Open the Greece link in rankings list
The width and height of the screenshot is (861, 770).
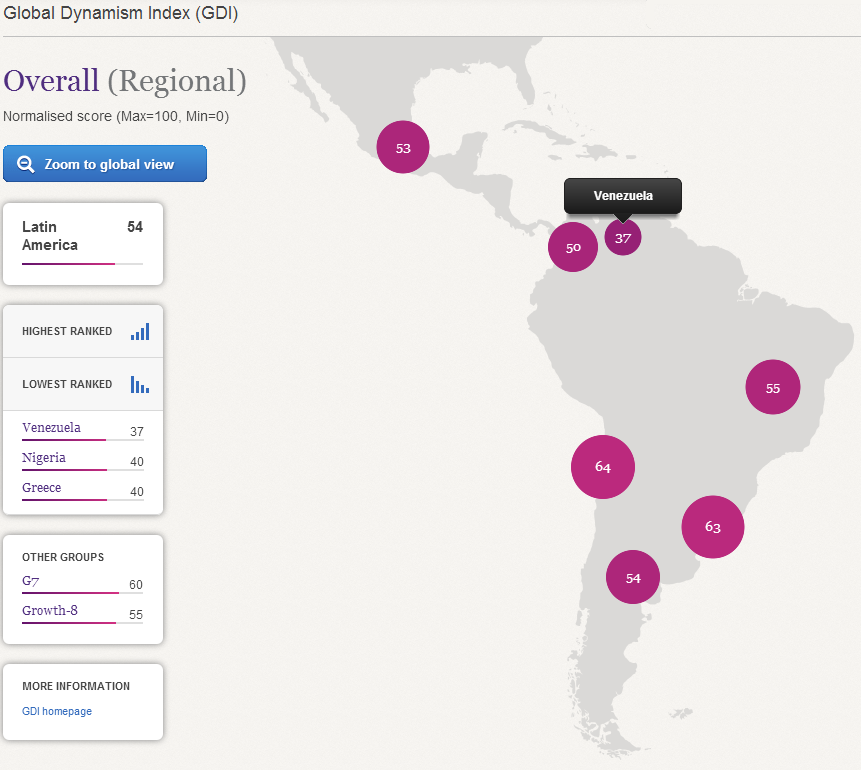coord(42,488)
